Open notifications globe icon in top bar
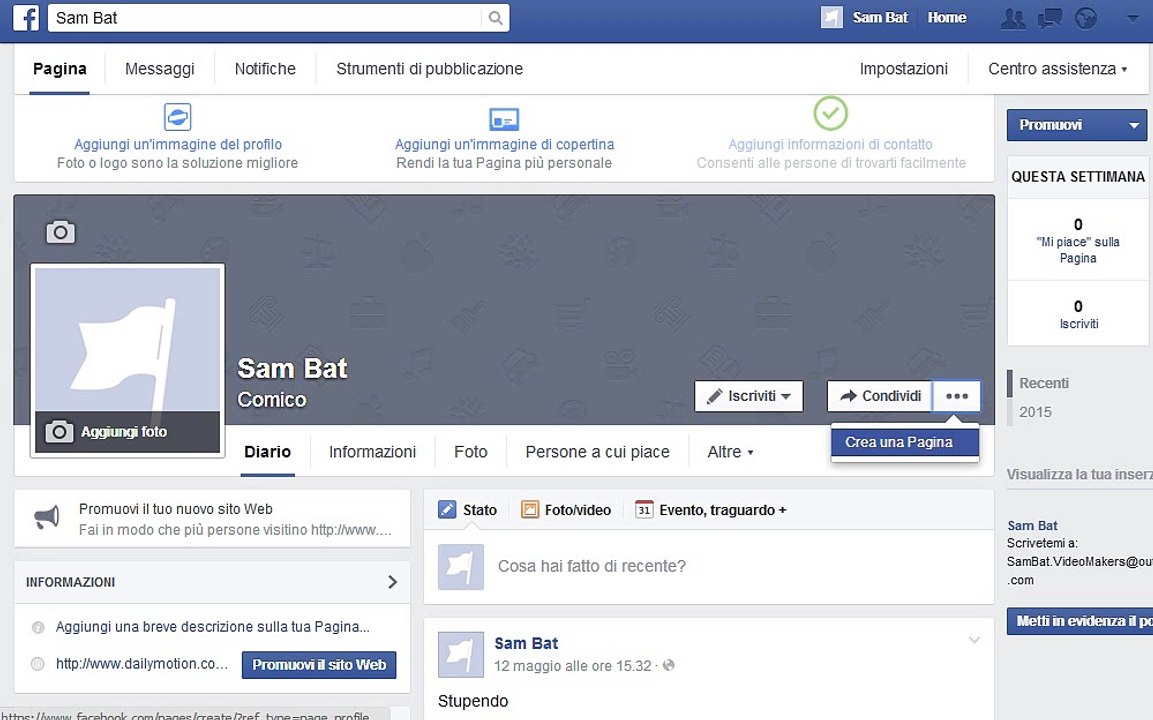Image resolution: width=1153 pixels, height=720 pixels. [1085, 18]
